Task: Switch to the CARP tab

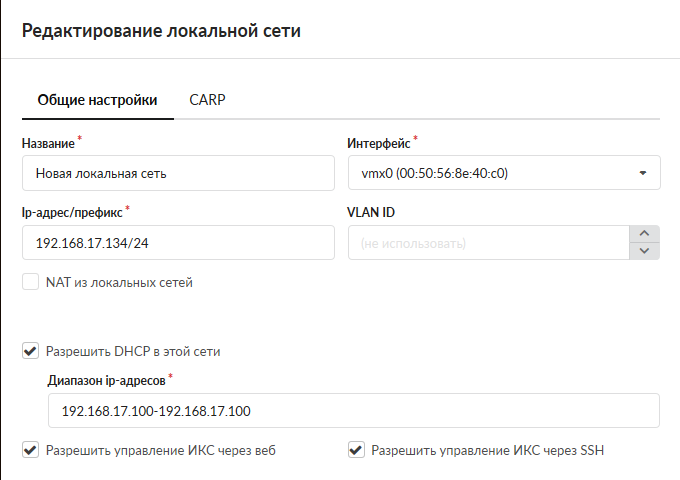Action: [x=207, y=100]
